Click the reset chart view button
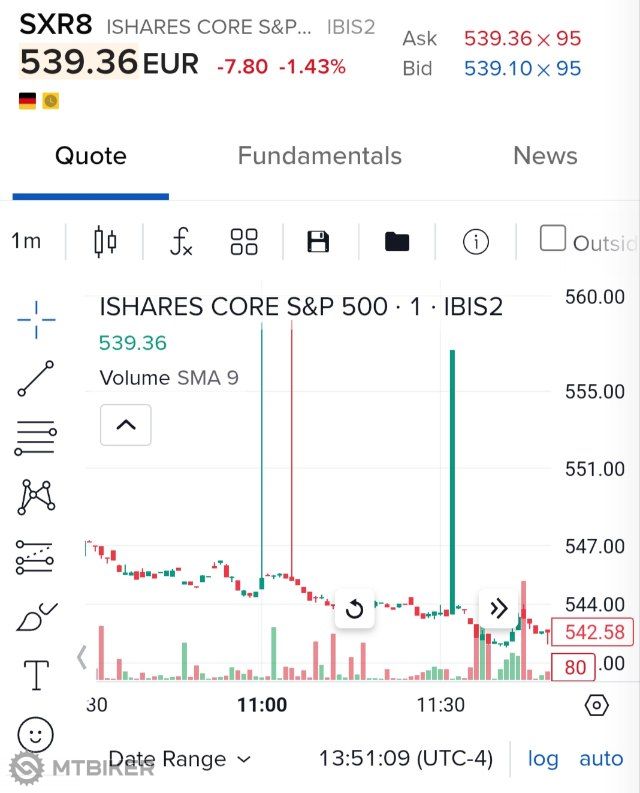640x793 pixels. click(x=354, y=610)
